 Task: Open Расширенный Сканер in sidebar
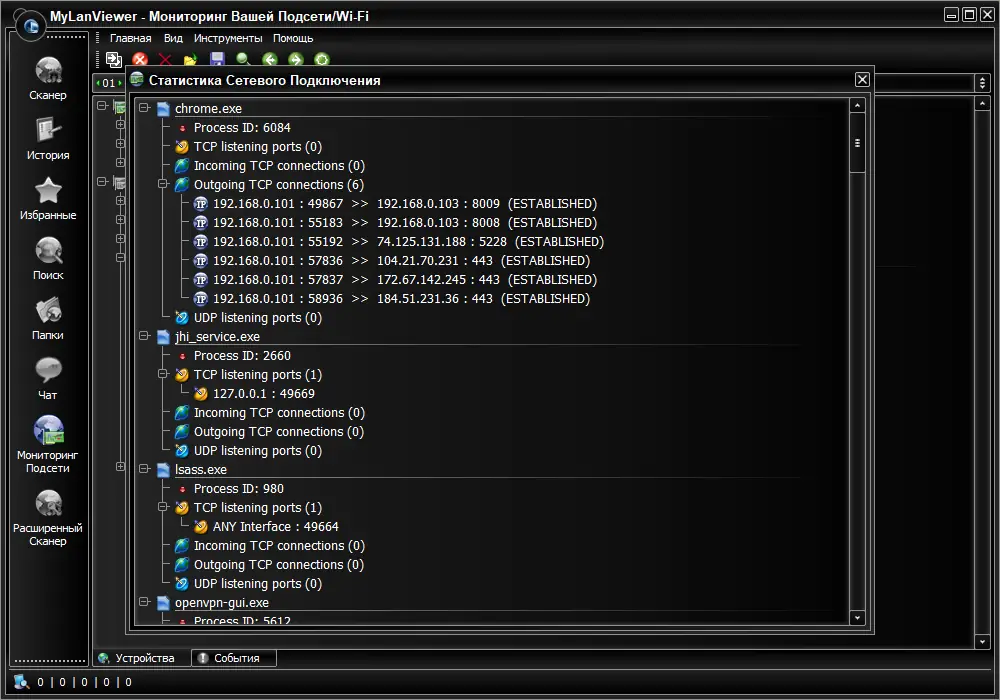click(x=48, y=518)
